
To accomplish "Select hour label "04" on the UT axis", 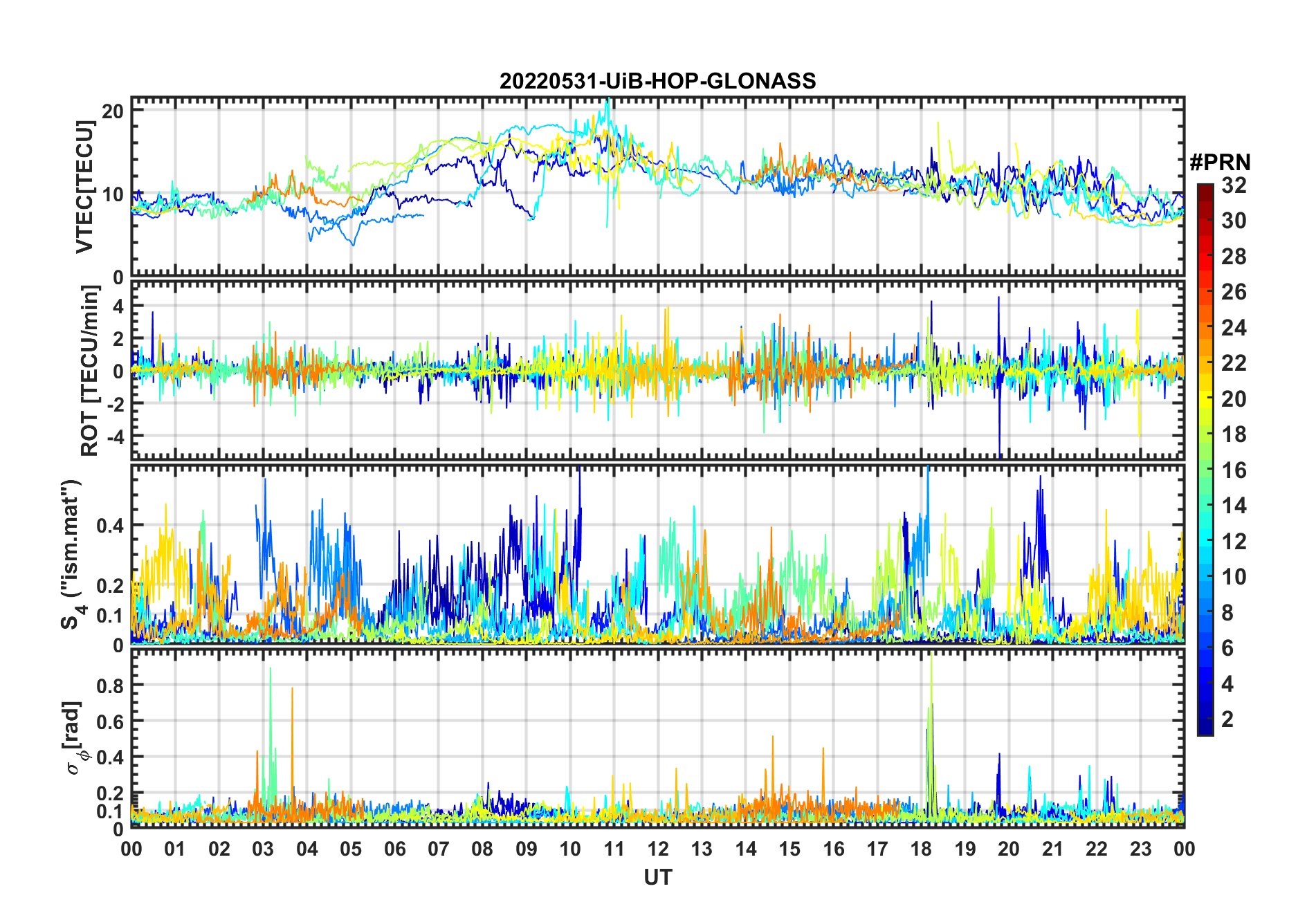I will click(x=307, y=849).
